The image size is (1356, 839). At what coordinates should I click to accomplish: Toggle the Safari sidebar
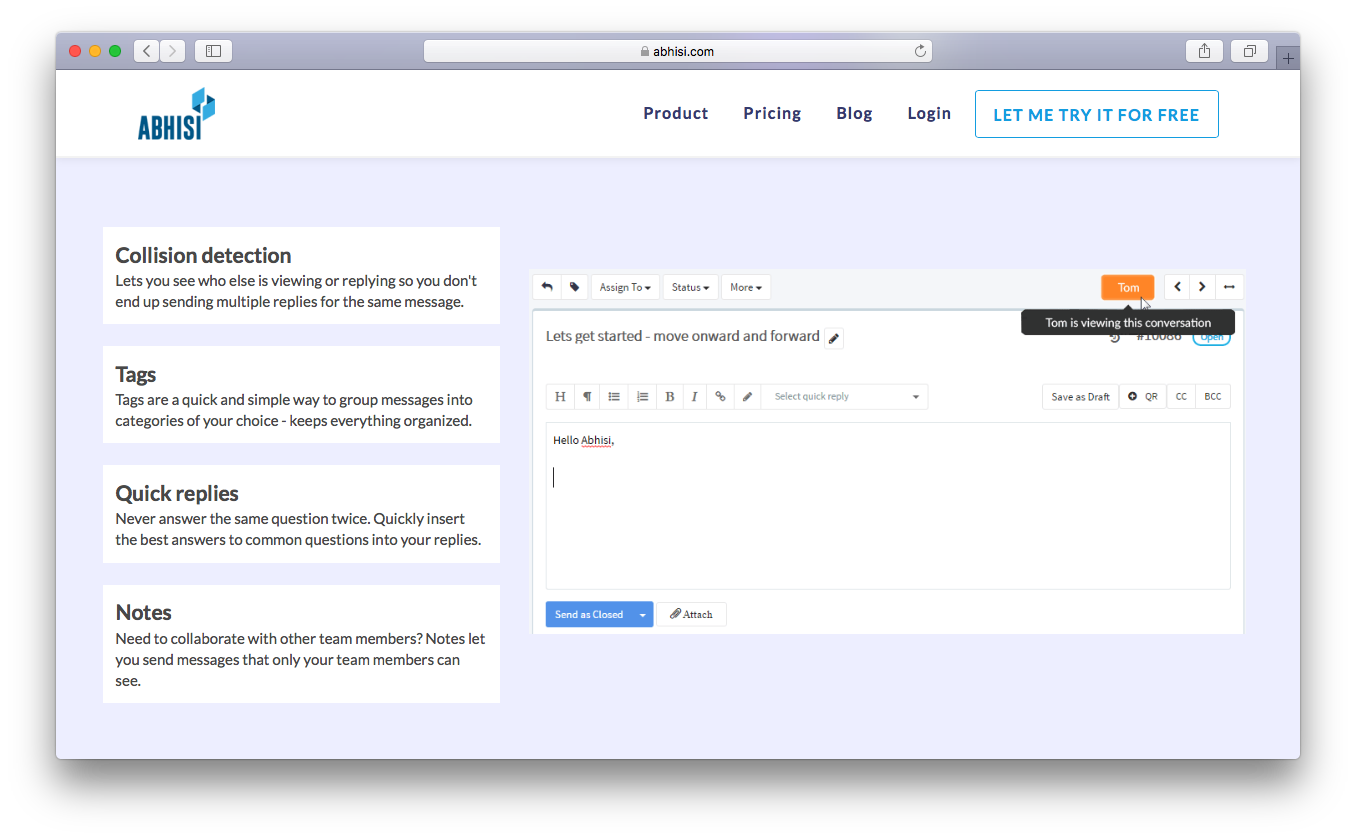(x=213, y=51)
